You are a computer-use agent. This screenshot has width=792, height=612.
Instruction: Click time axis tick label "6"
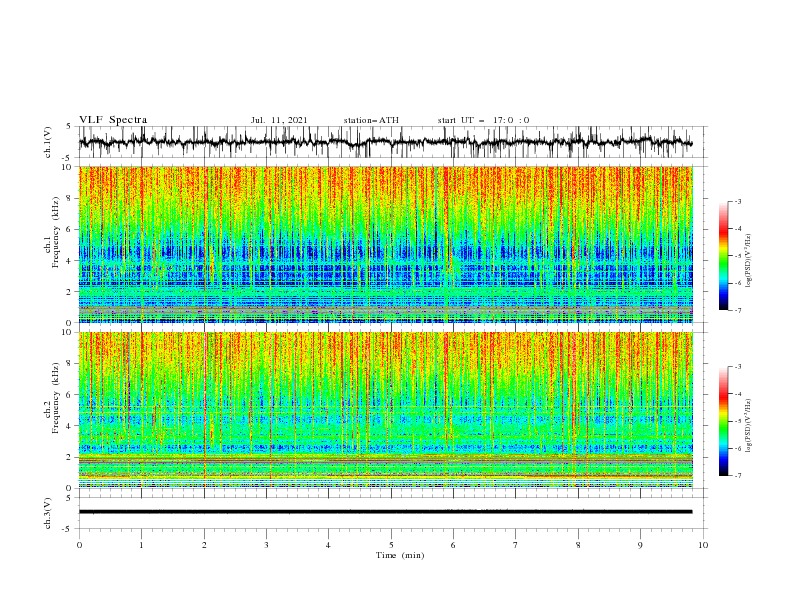click(453, 545)
